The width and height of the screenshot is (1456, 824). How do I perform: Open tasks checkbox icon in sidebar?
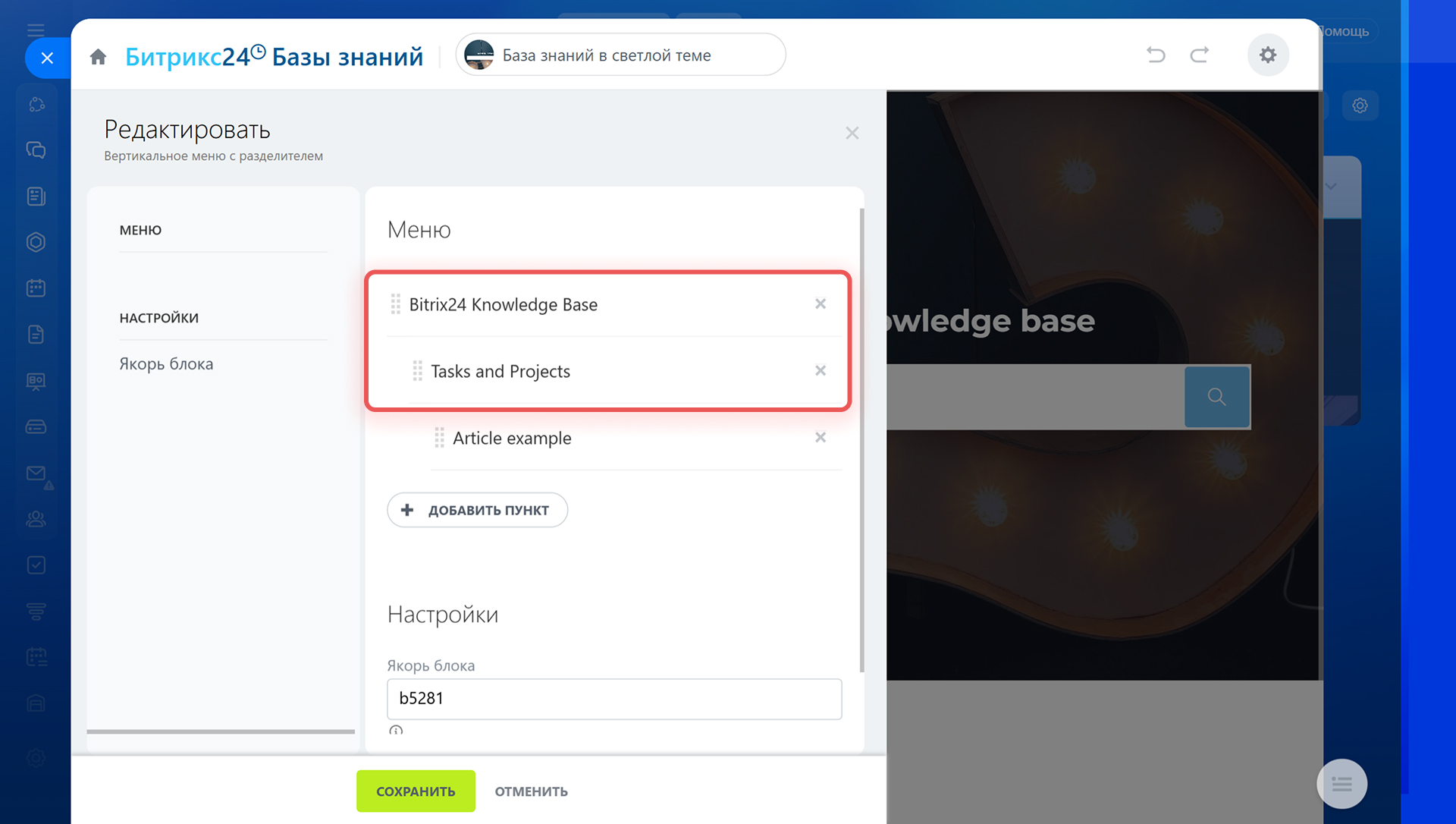click(x=36, y=565)
